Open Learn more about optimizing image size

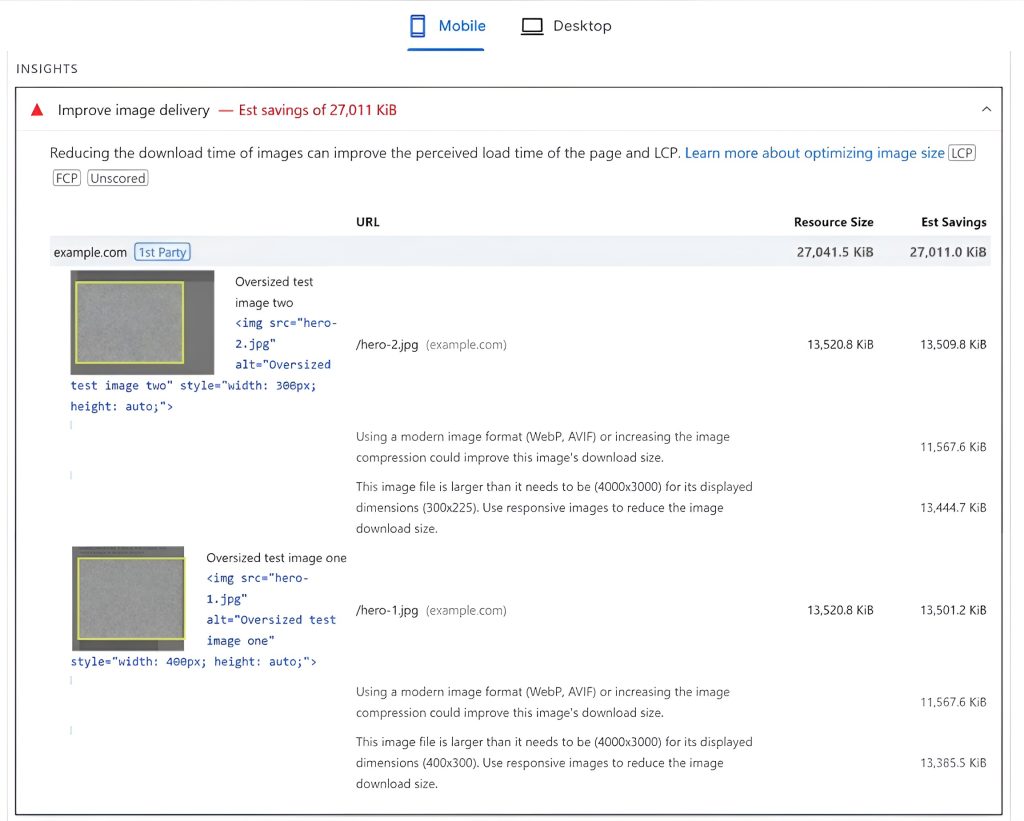click(814, 153)
